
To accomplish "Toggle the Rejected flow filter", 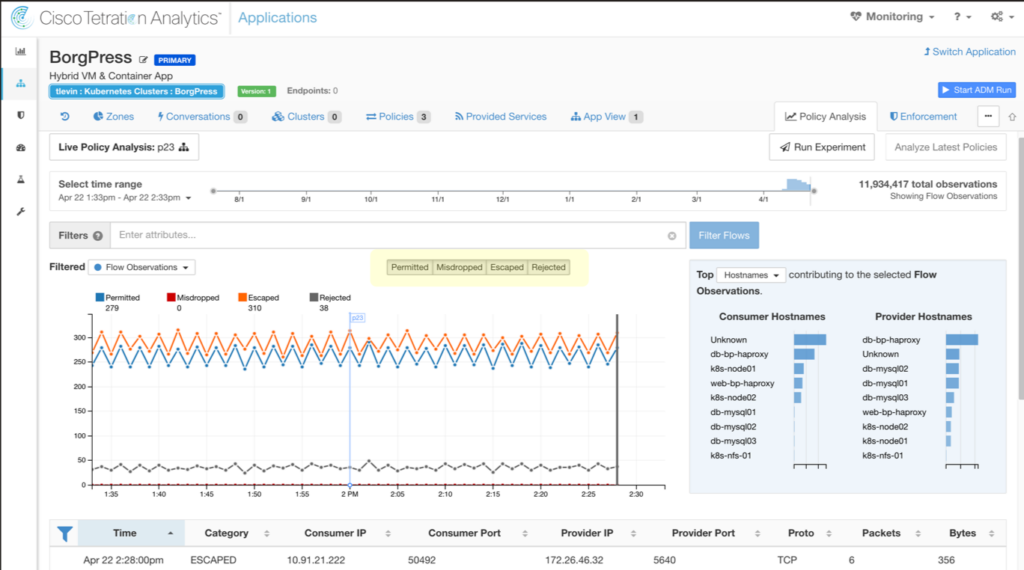I will point(549,267).
